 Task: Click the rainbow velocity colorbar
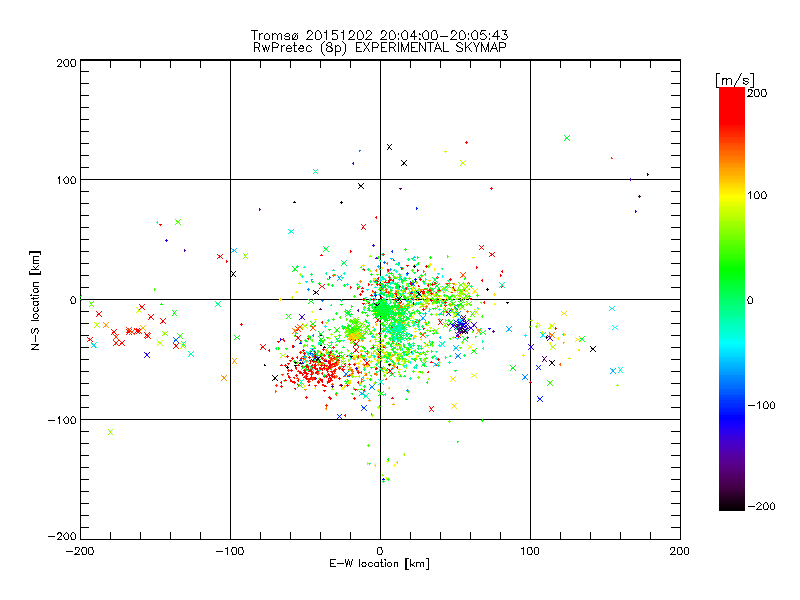pyautogui.click(x=732, y=299)
